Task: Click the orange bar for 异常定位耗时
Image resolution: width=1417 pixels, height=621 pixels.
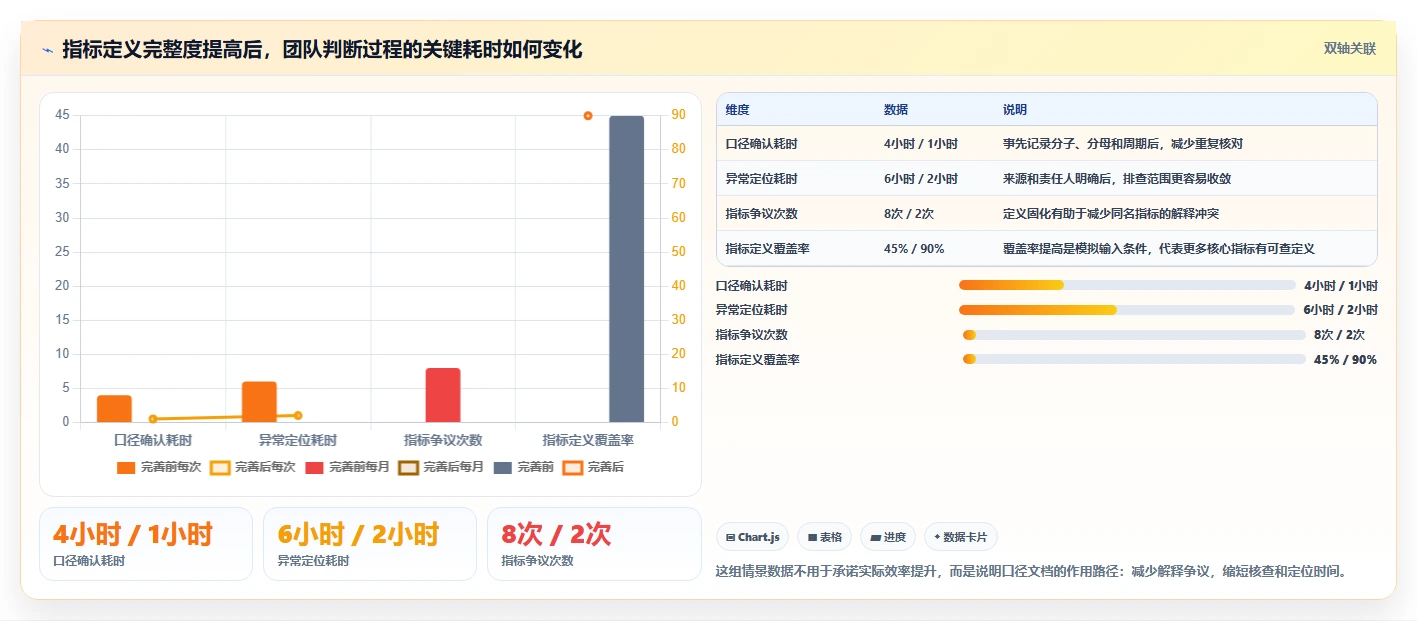Action: 259,402
